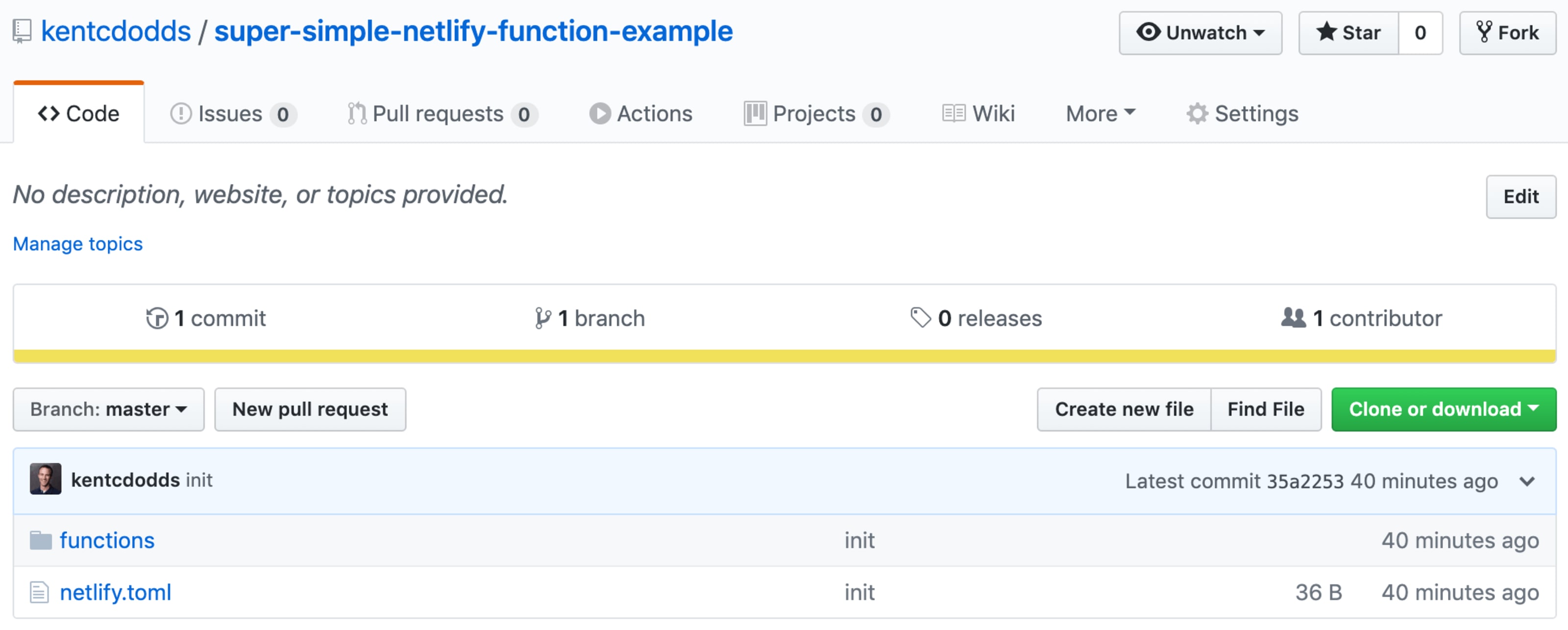Click the Issues counter badge showing 0
Viewport: 1568px width, 630px height.
(x=283, y=115)
